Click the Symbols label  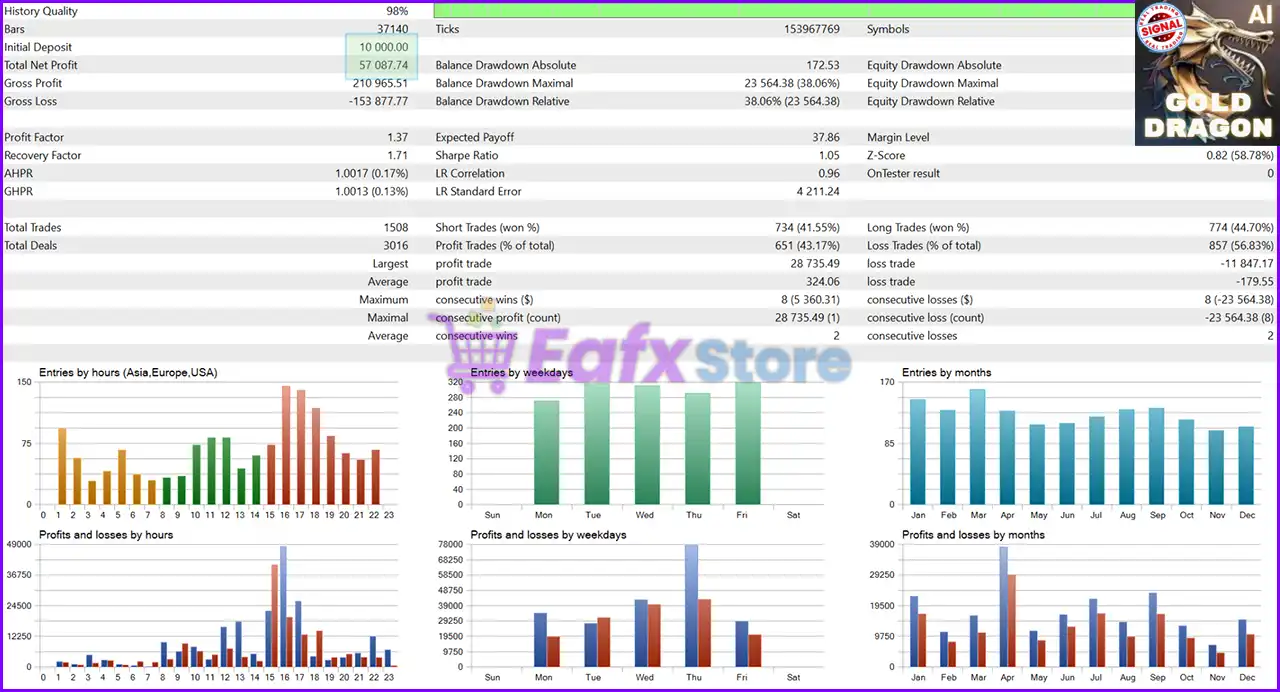pos(888,29)
